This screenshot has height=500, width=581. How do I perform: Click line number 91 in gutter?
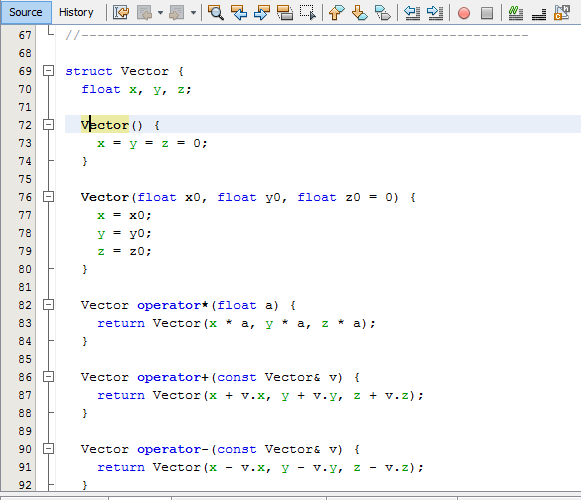click(25, 467)
